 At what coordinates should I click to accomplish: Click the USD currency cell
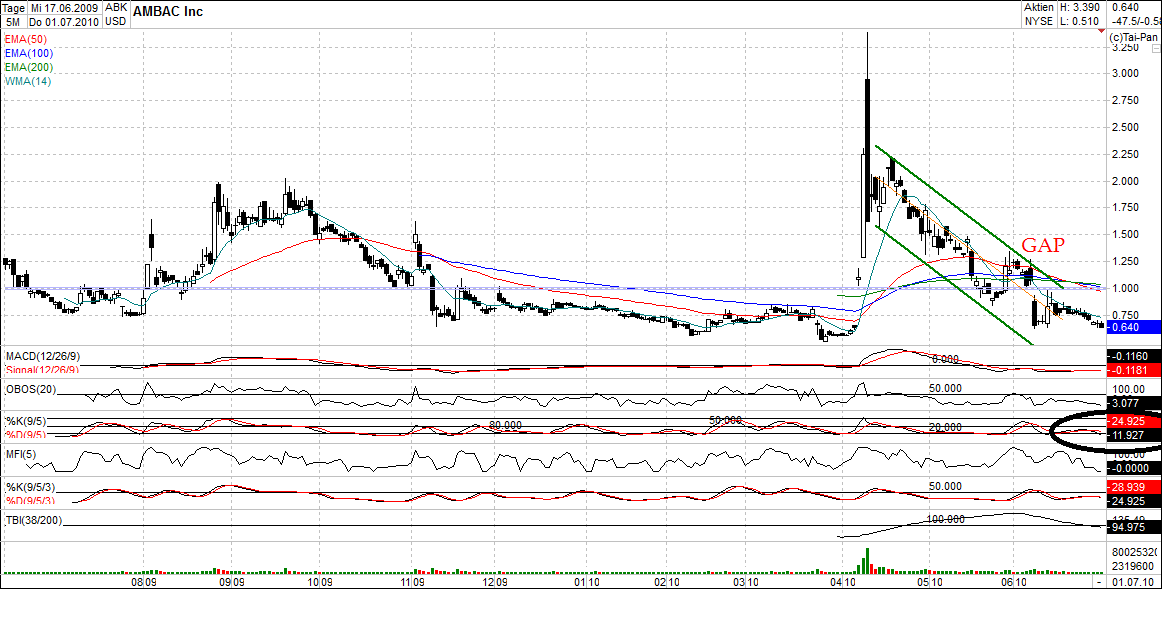pyautogui.click(x=116, y=21)
